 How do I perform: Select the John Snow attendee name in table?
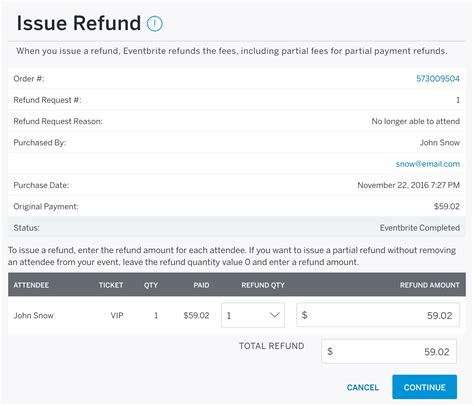33,315
